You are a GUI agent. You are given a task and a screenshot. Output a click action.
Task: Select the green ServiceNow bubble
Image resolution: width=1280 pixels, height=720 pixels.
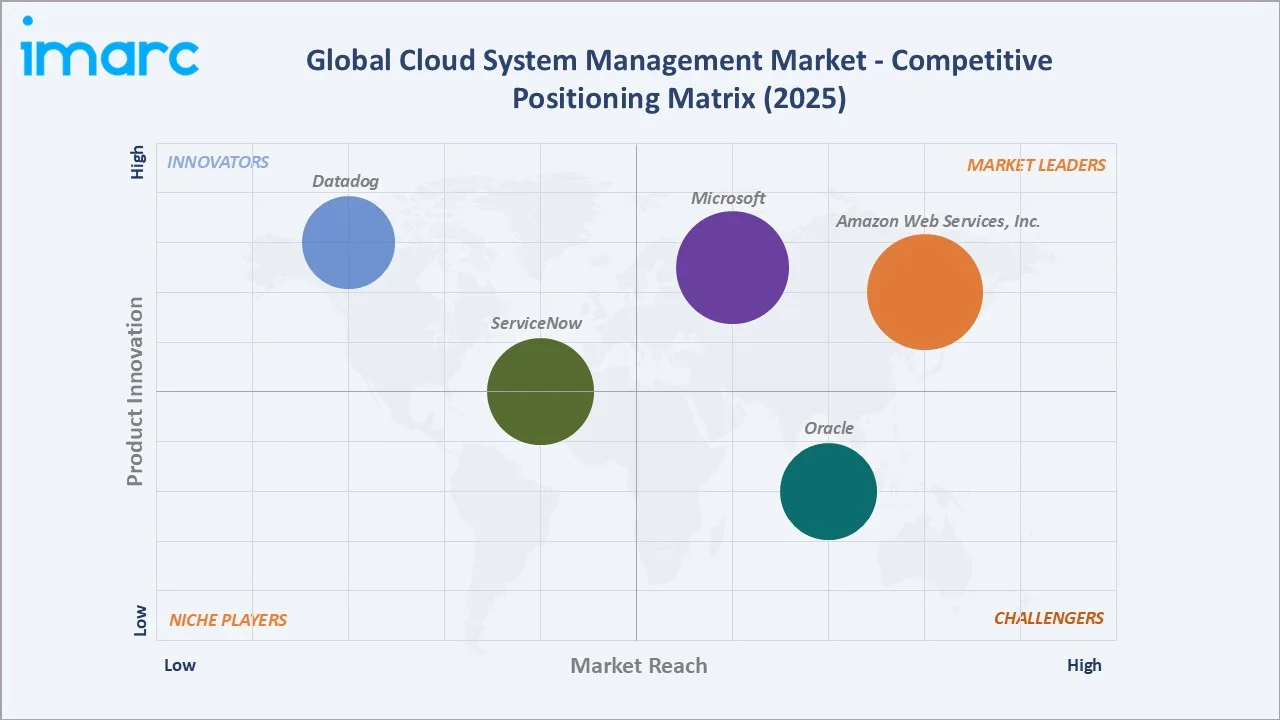click(x=541, y=391)
